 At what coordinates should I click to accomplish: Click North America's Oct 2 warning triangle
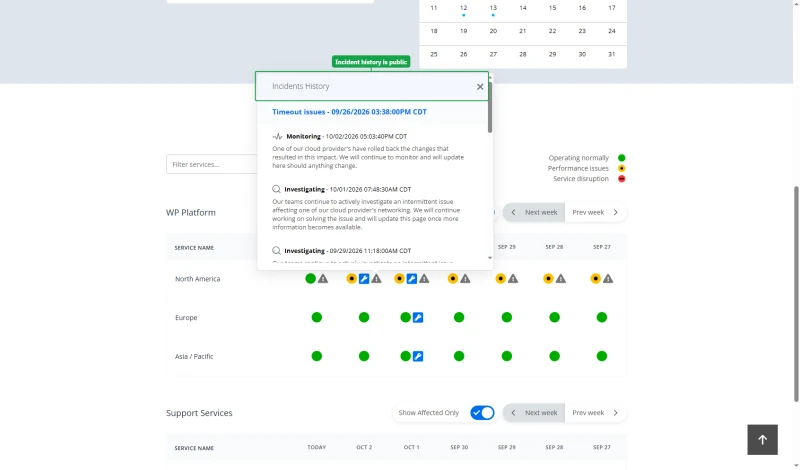click(x=376, y=279)
